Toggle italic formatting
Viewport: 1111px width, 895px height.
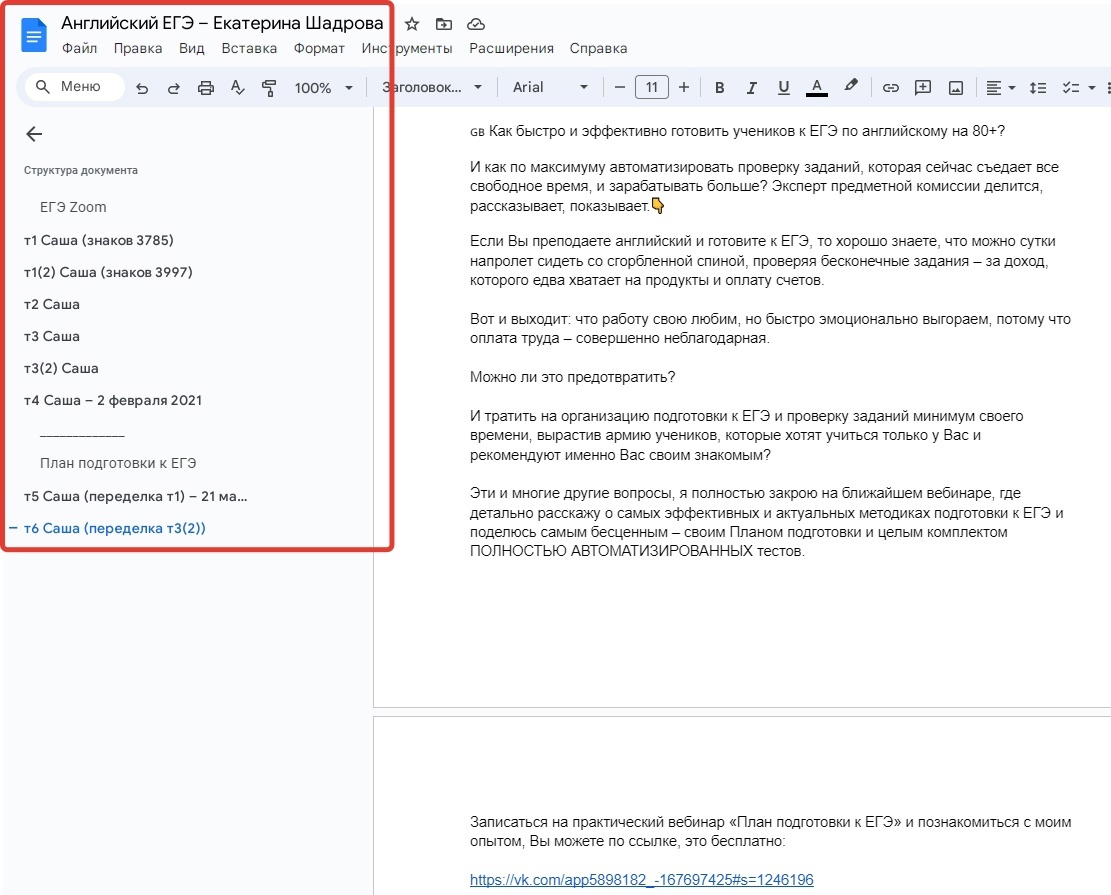751,87
